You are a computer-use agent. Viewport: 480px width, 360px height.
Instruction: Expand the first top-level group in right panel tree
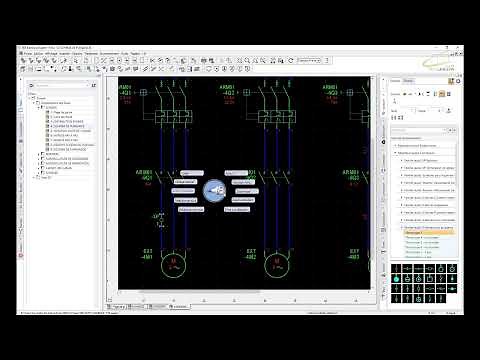(x=396, y=146)
